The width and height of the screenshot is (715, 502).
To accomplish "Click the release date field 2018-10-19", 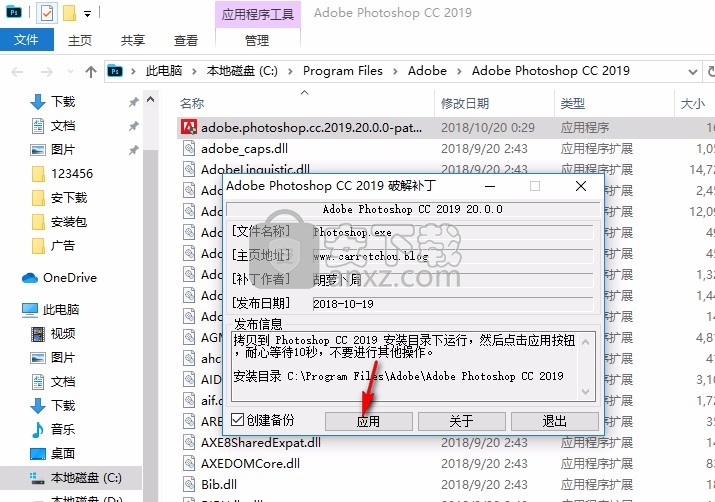I will tap(453, 304).
